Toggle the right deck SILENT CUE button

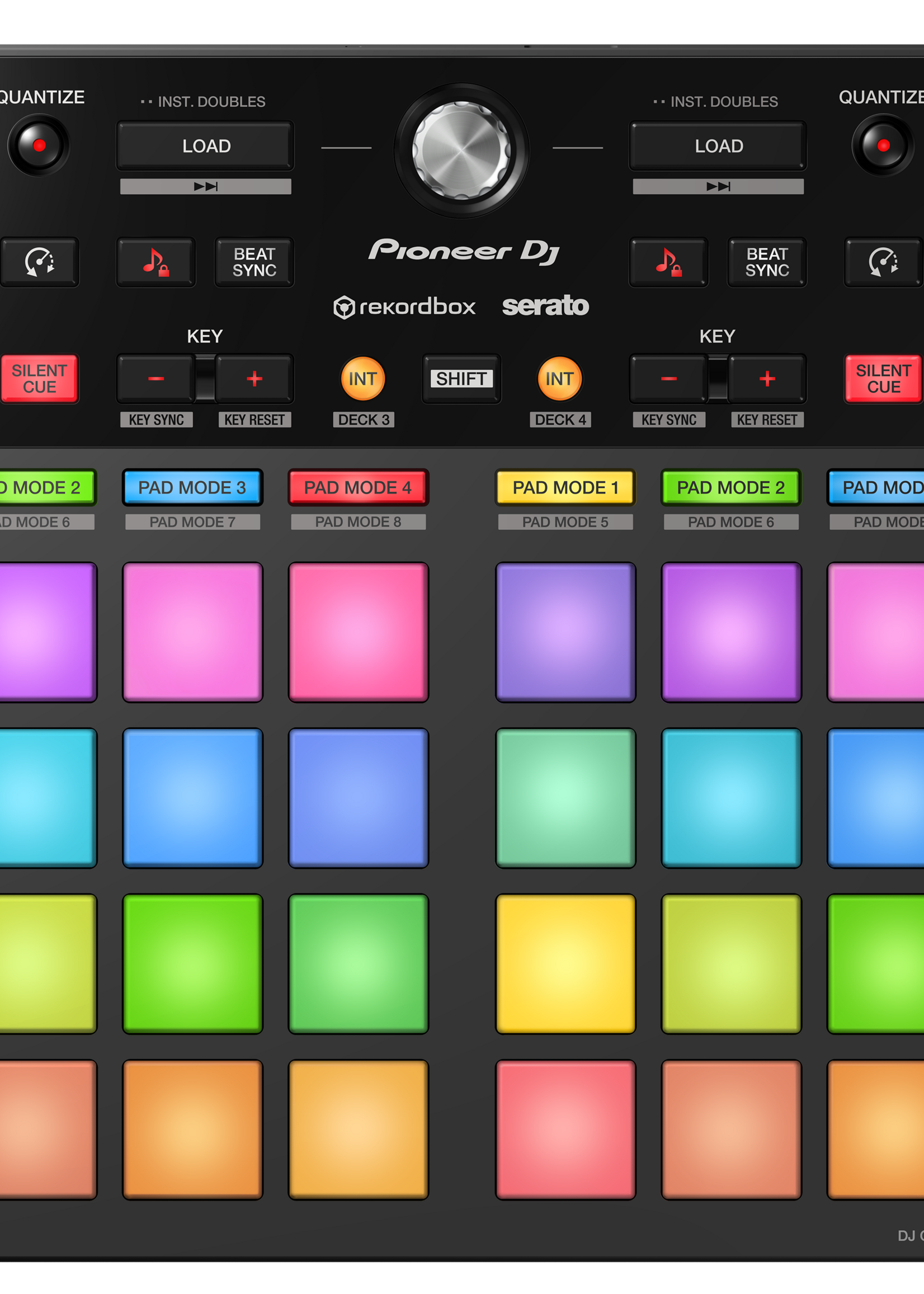884,378
